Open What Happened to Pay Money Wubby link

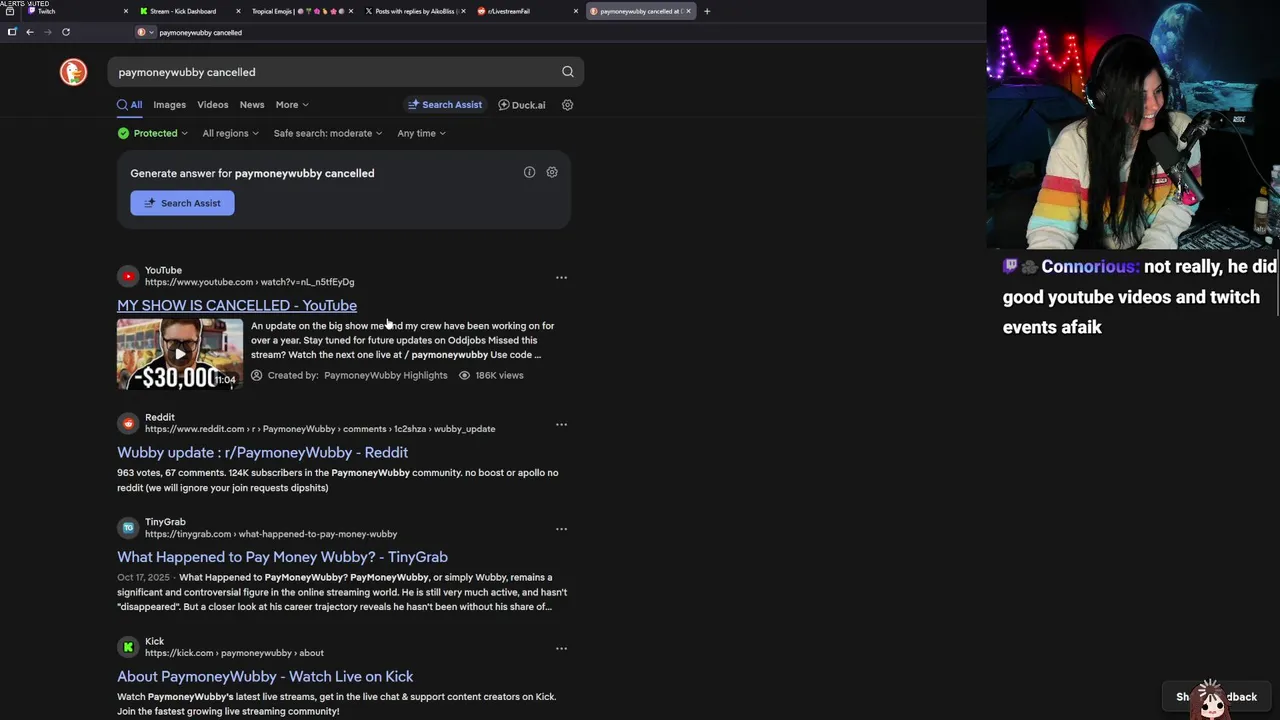tap(282, 557)
